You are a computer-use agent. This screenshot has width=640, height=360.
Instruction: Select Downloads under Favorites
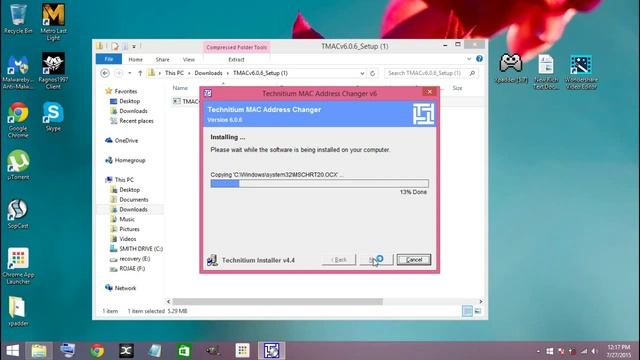click(133, 111)
